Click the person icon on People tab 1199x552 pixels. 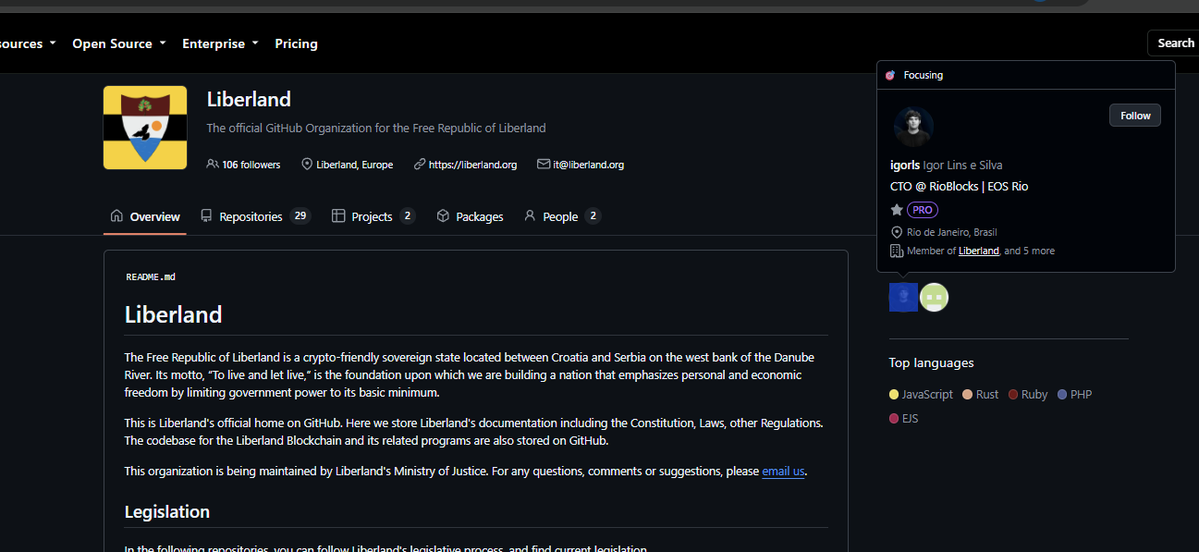pos(529,216)
